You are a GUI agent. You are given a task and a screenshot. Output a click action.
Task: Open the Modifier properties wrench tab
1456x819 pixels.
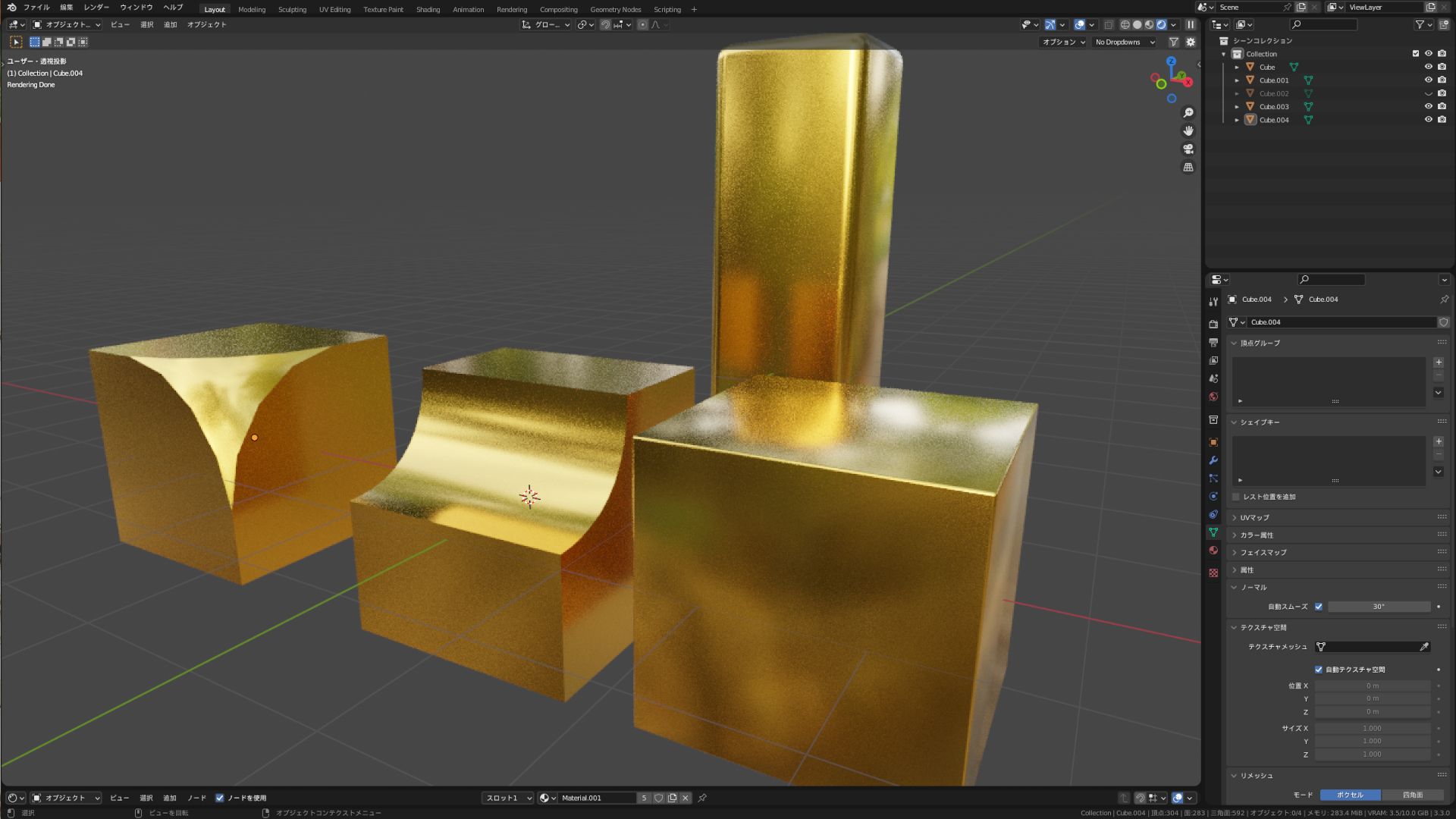[x=1213, y=460]
